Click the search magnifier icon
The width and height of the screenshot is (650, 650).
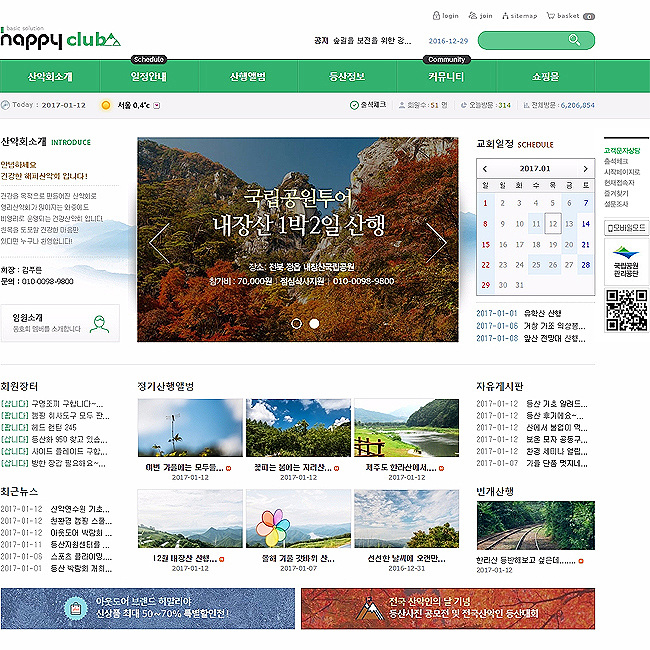[x=574, y=40]
